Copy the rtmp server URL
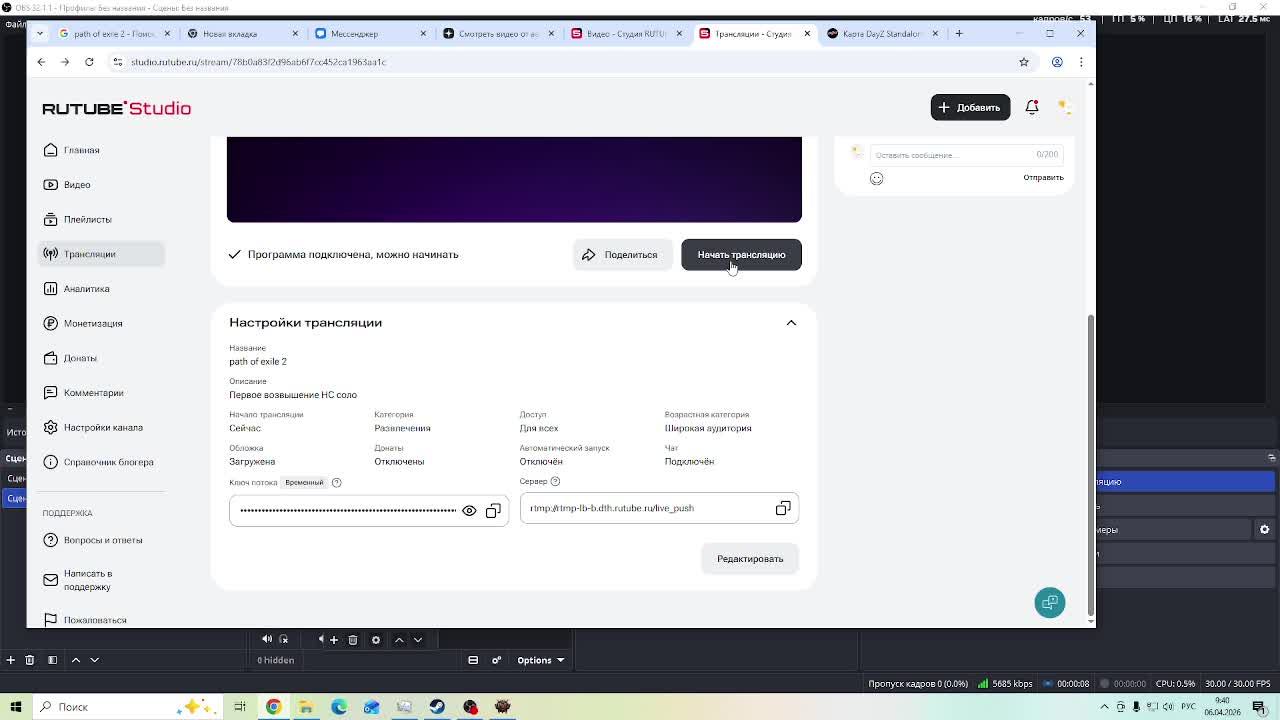Screen dimensions: 1280x720 click(783, 508)
